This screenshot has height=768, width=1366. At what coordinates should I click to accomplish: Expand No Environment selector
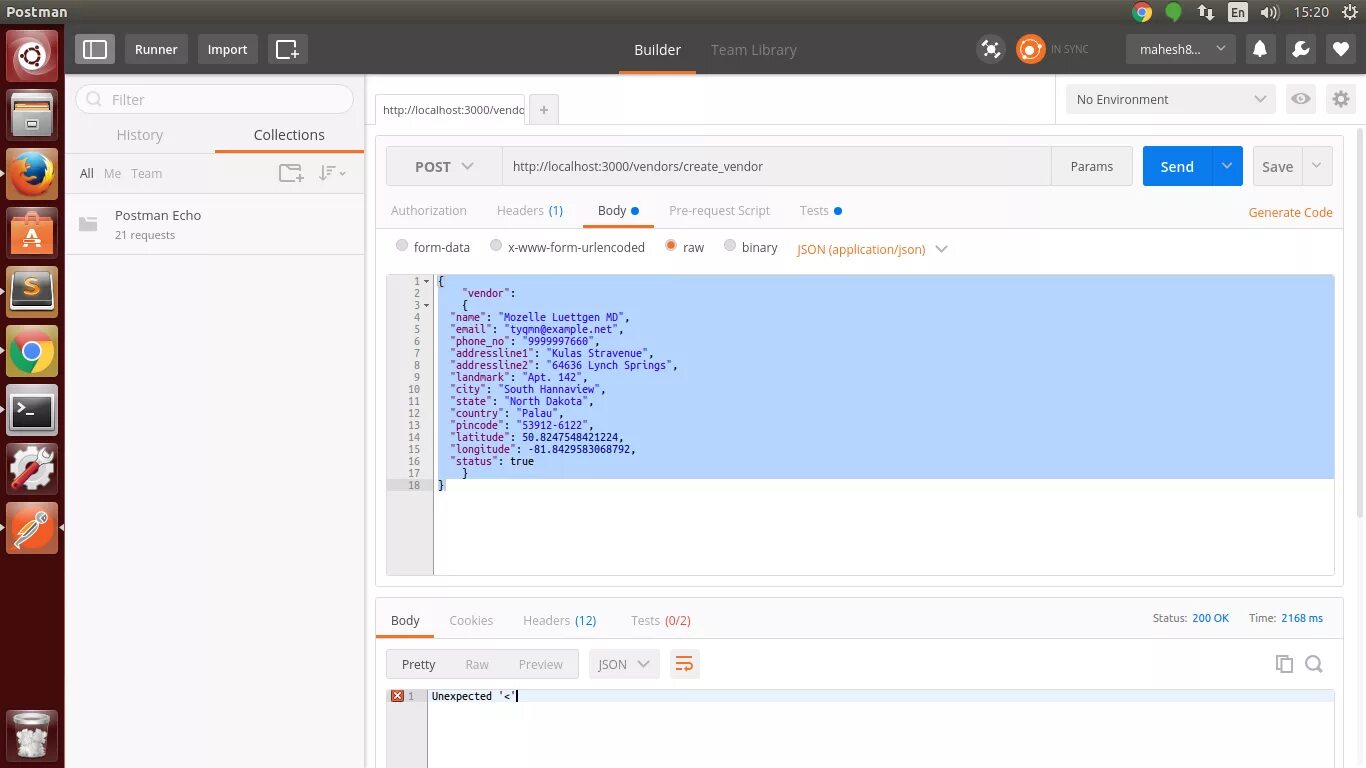1171,99
